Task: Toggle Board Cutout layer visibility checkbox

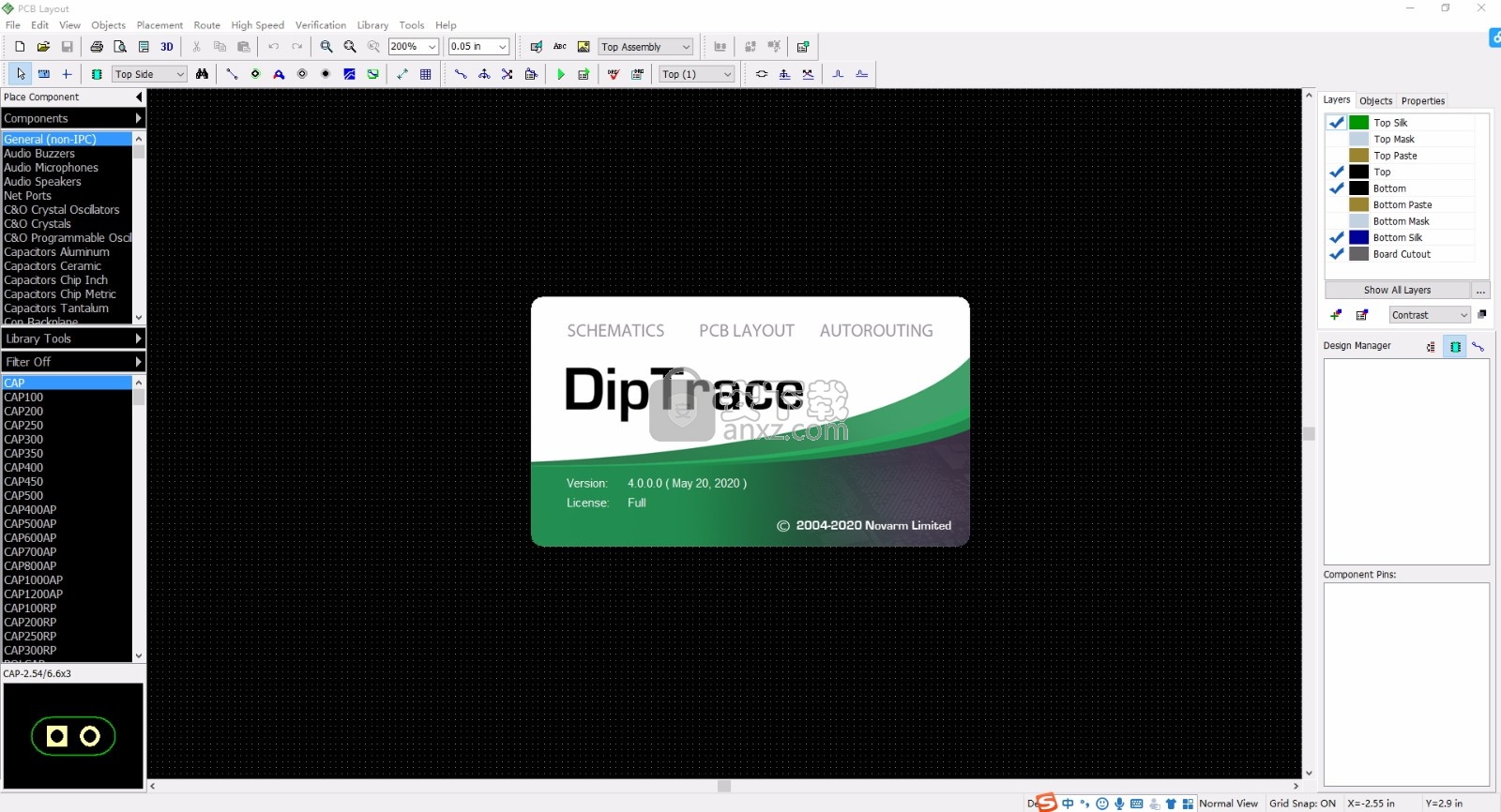Action: 1337,253
